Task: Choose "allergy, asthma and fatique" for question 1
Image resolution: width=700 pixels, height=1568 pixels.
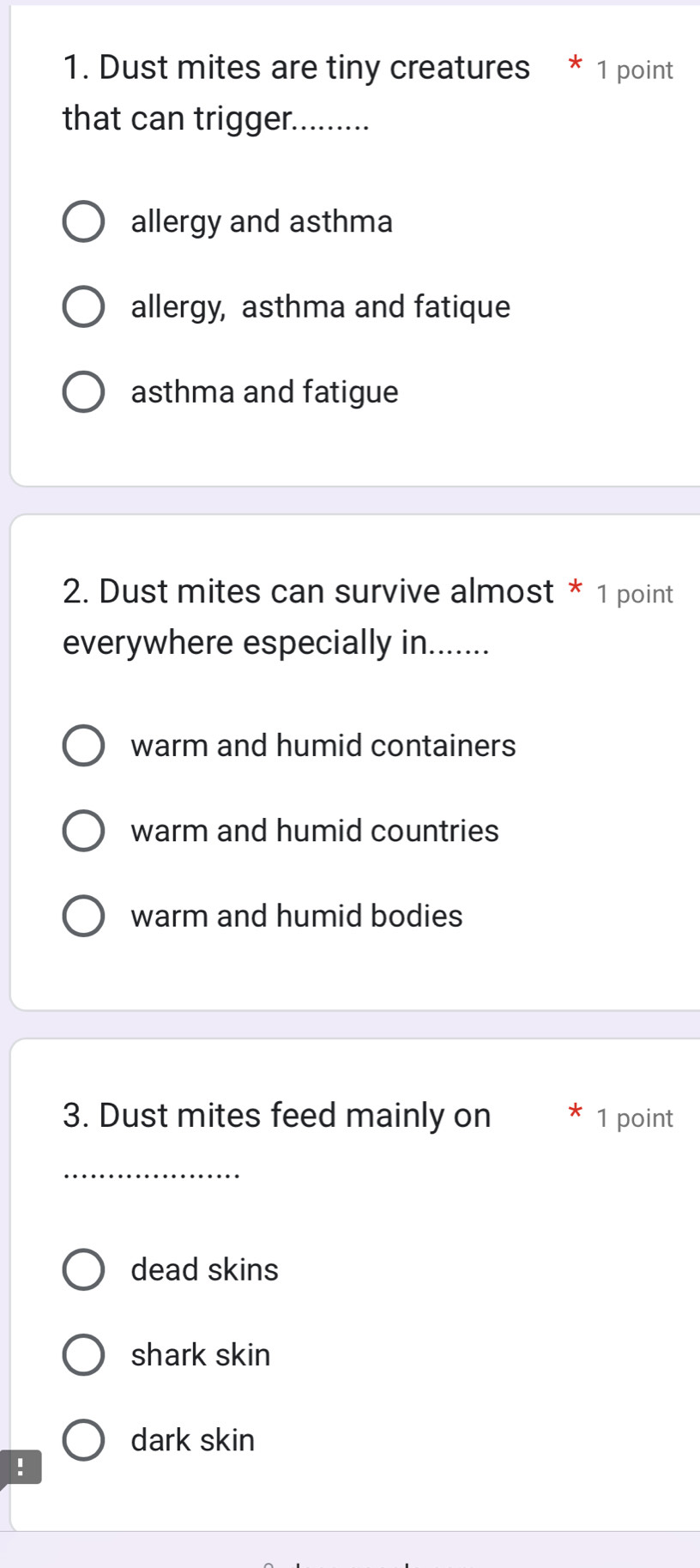Action: click(x=83, y=307)
